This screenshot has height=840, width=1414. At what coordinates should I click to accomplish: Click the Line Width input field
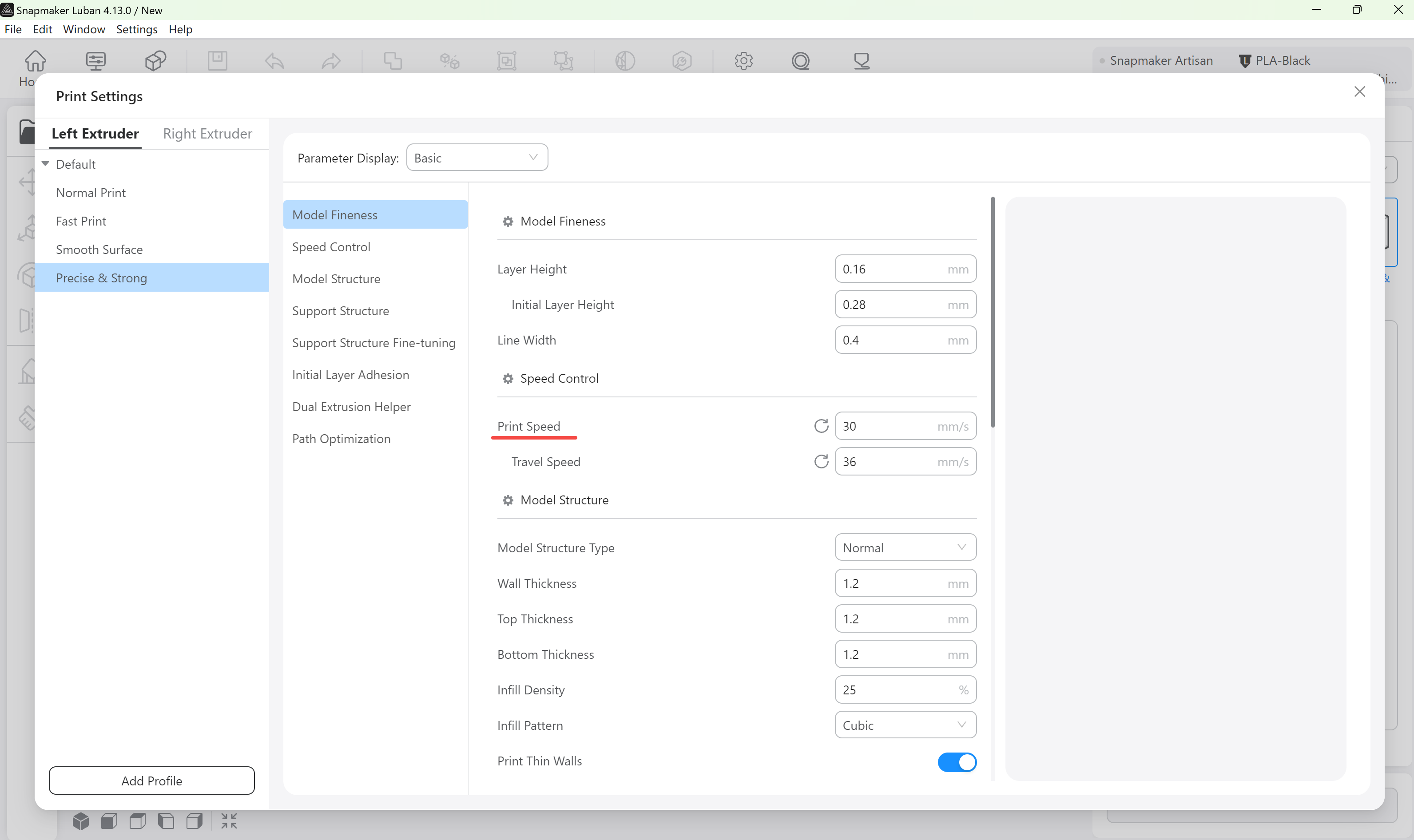[x=905, y=340]
